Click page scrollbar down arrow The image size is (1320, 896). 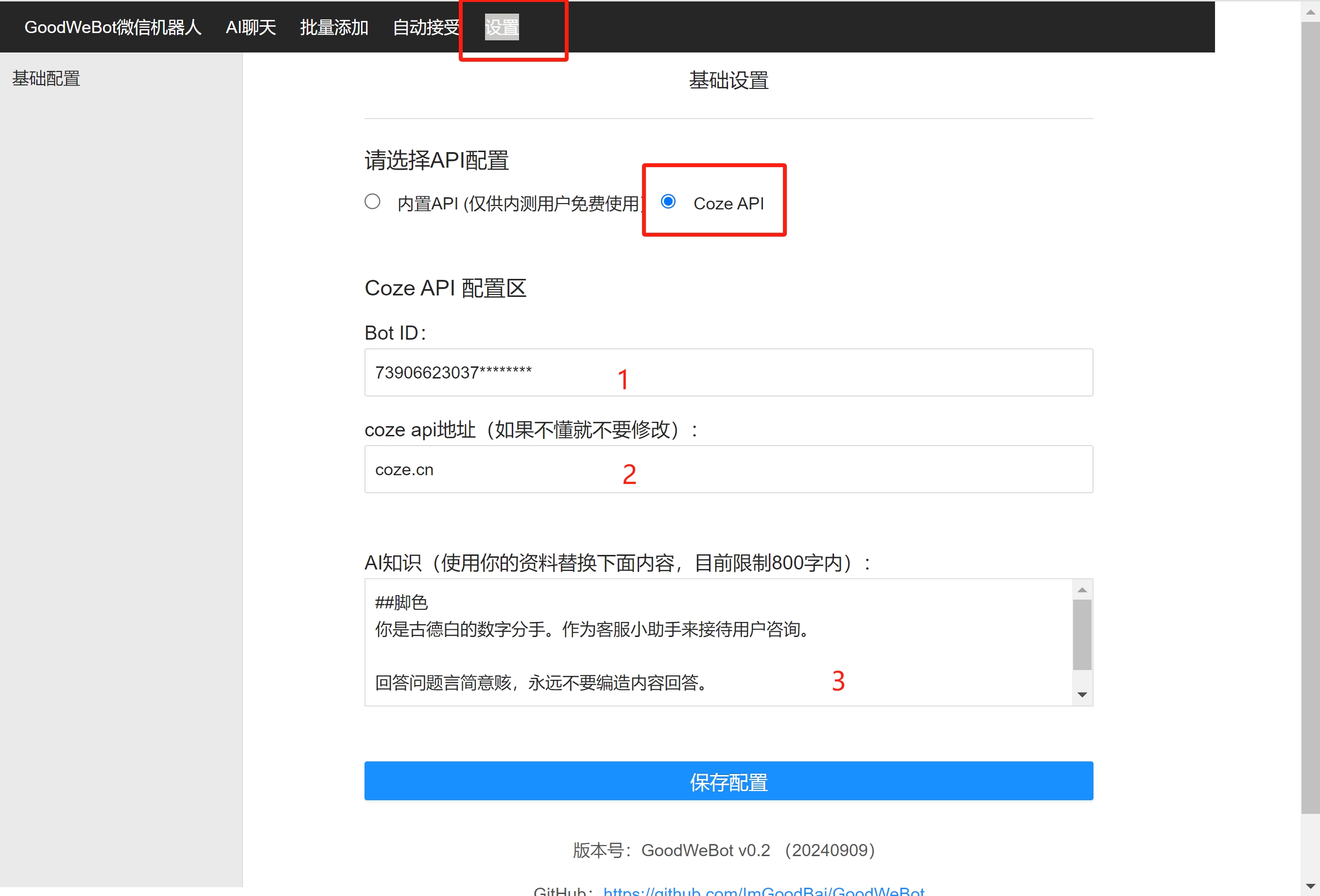(x=1310, y=886)
